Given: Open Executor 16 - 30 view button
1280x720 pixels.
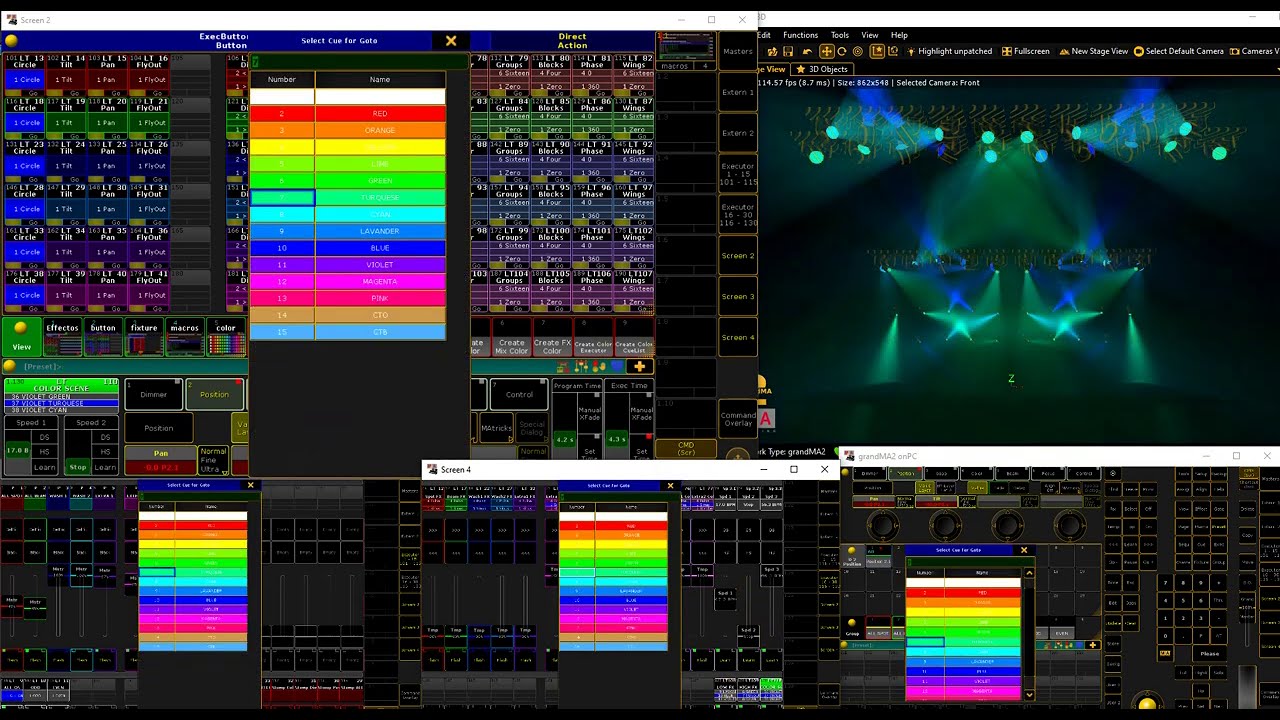Looking at the screenshot, I should 738,214.
